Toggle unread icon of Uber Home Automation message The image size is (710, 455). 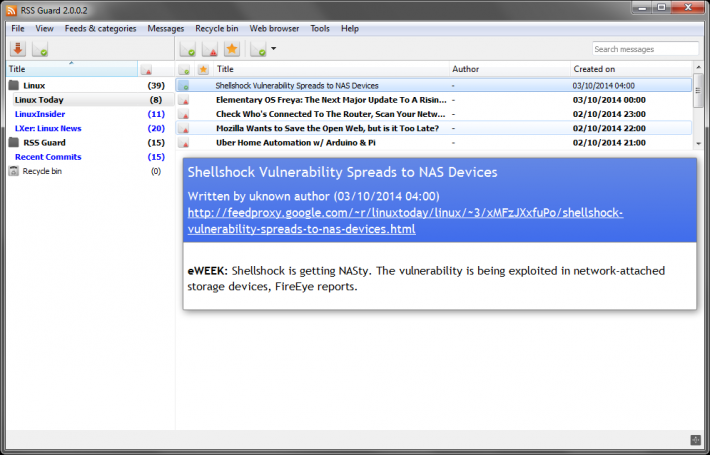183,143
